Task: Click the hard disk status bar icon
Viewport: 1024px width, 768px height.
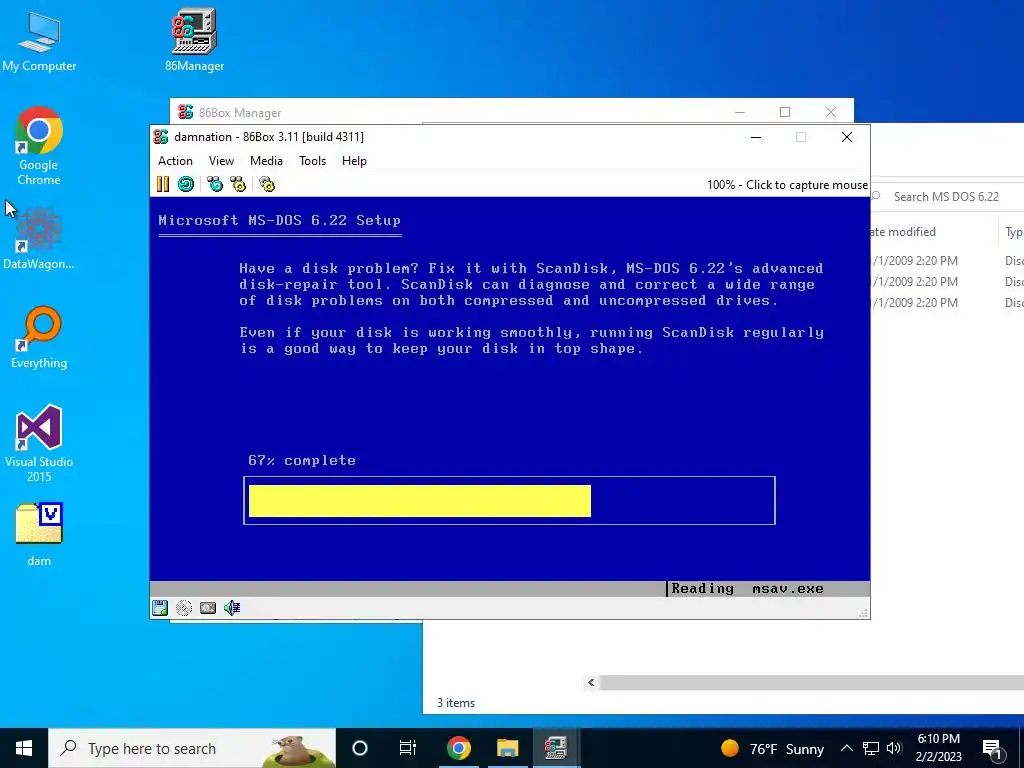Action: tap(208, 608)
